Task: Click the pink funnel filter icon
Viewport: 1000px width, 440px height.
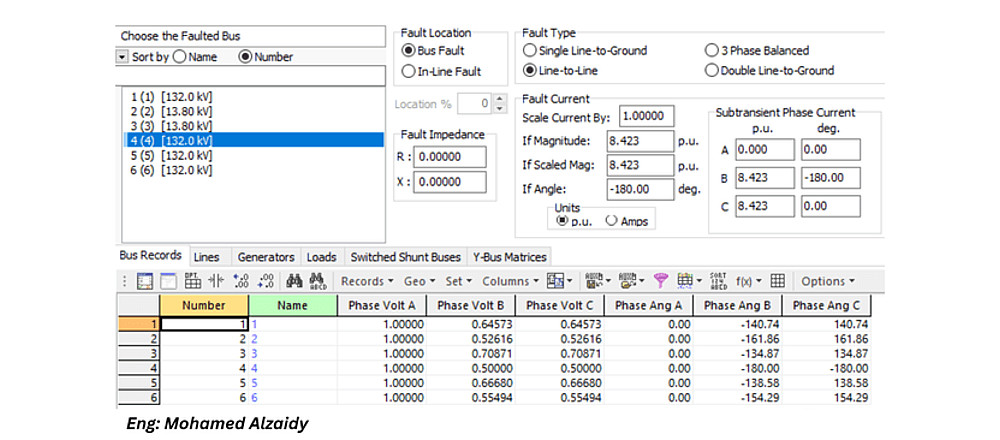Action: (x=662, y=281)
